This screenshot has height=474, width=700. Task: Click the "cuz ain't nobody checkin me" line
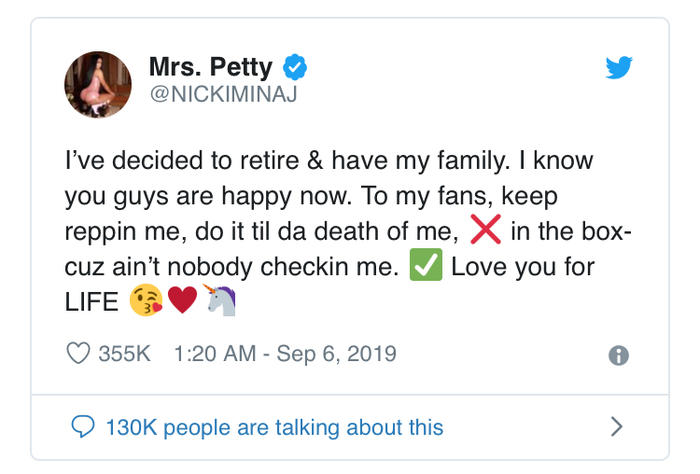[x=232, y=268]
